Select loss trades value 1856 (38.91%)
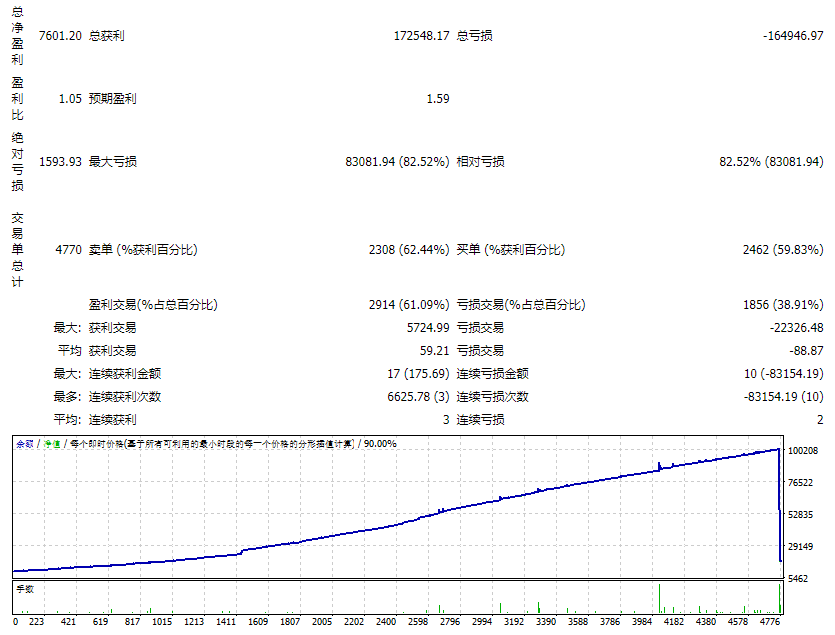Image resolution: width=835 pixels, height=635 pixels. [783, 305]
